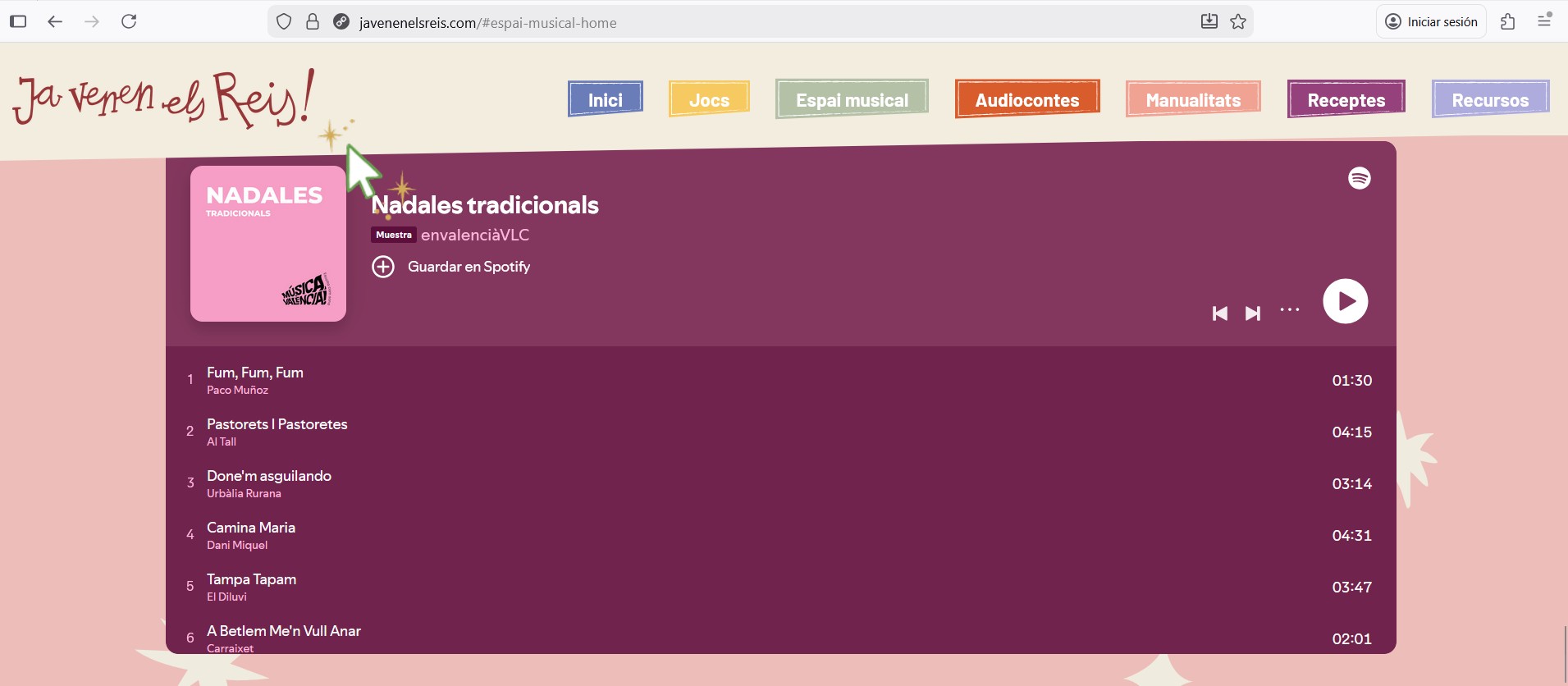Open the Jocs menu tab

[x=709, y=99]
